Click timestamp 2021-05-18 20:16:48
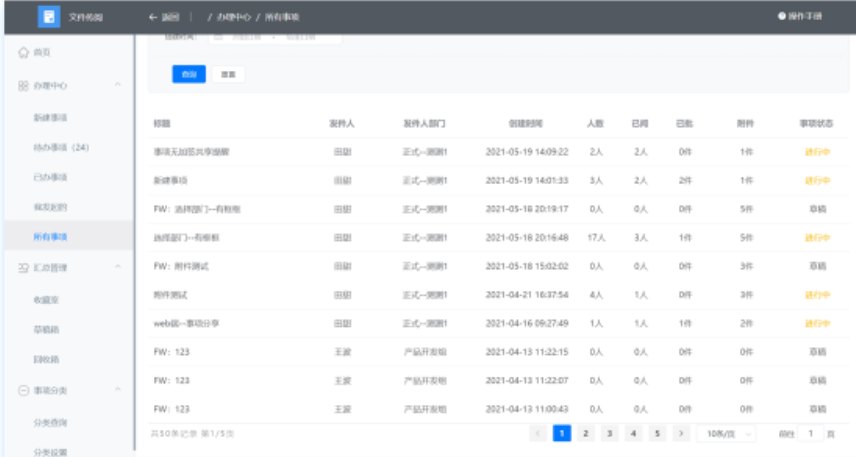 tap(527, 238)
